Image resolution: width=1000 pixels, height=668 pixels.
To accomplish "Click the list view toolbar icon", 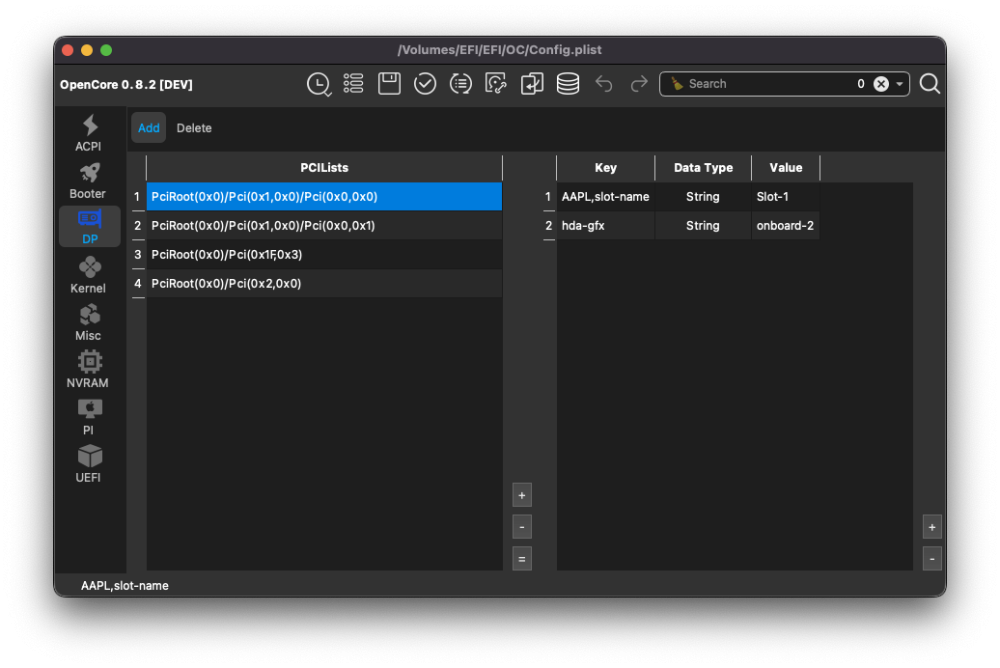I will (x=353, y=84).
